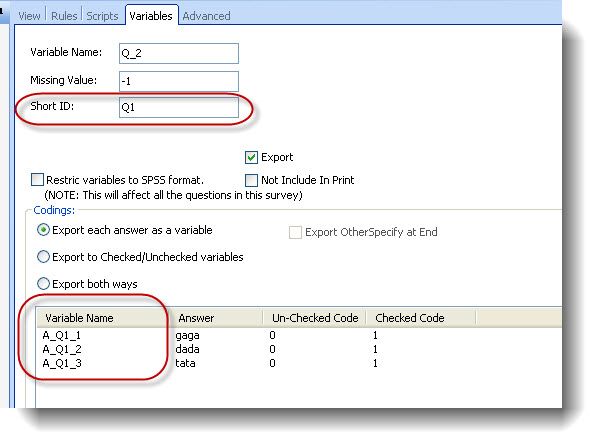The width and height of the screenshot is (602, 448).
Task: Toggle Export OtherSpecify at End checkbox
Action: (295, 232)
